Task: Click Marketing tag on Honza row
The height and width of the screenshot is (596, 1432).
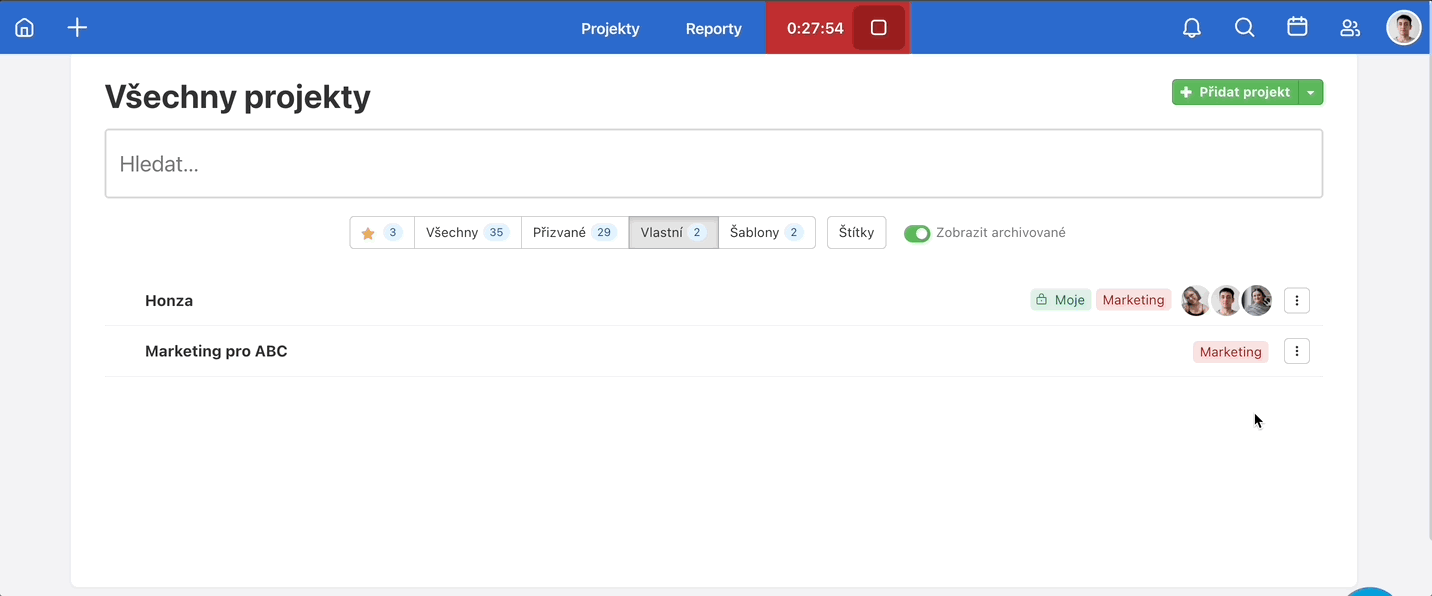Action: (x=1134, y=300)
